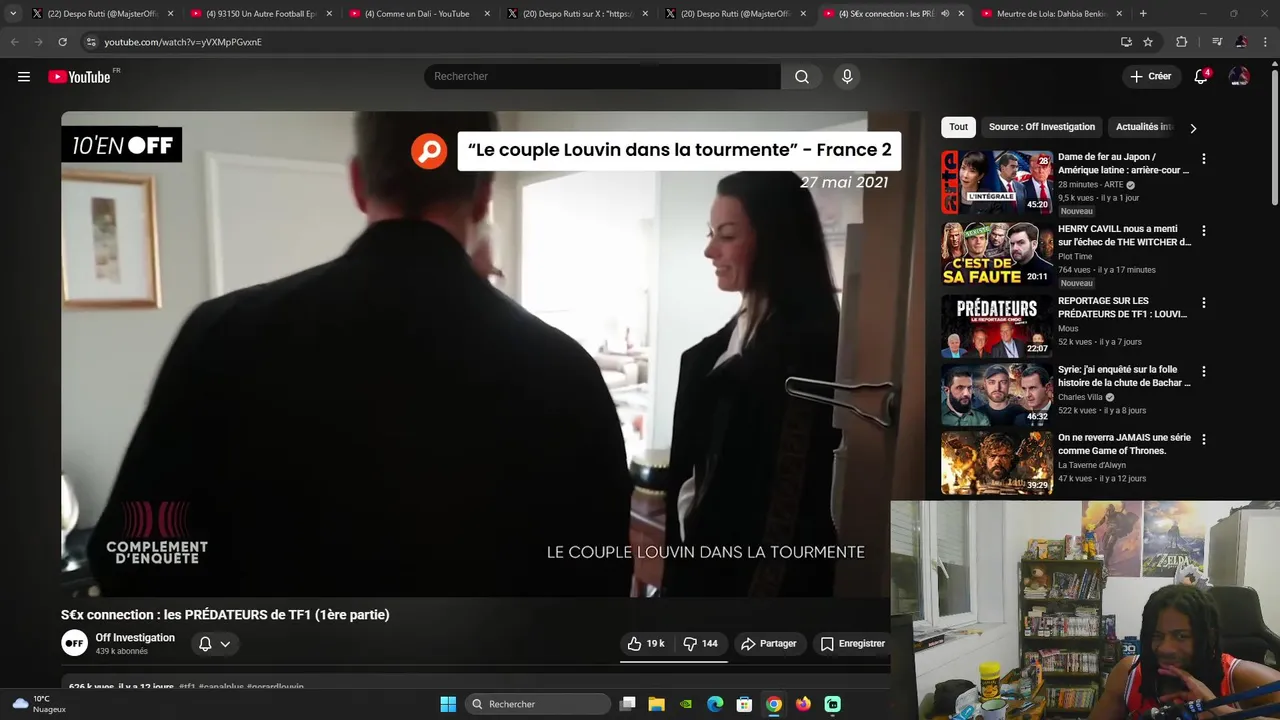1280x720 pixels.
Task: Click the Windows taskbar Rechercher box
Action: [x=538, y=704]
